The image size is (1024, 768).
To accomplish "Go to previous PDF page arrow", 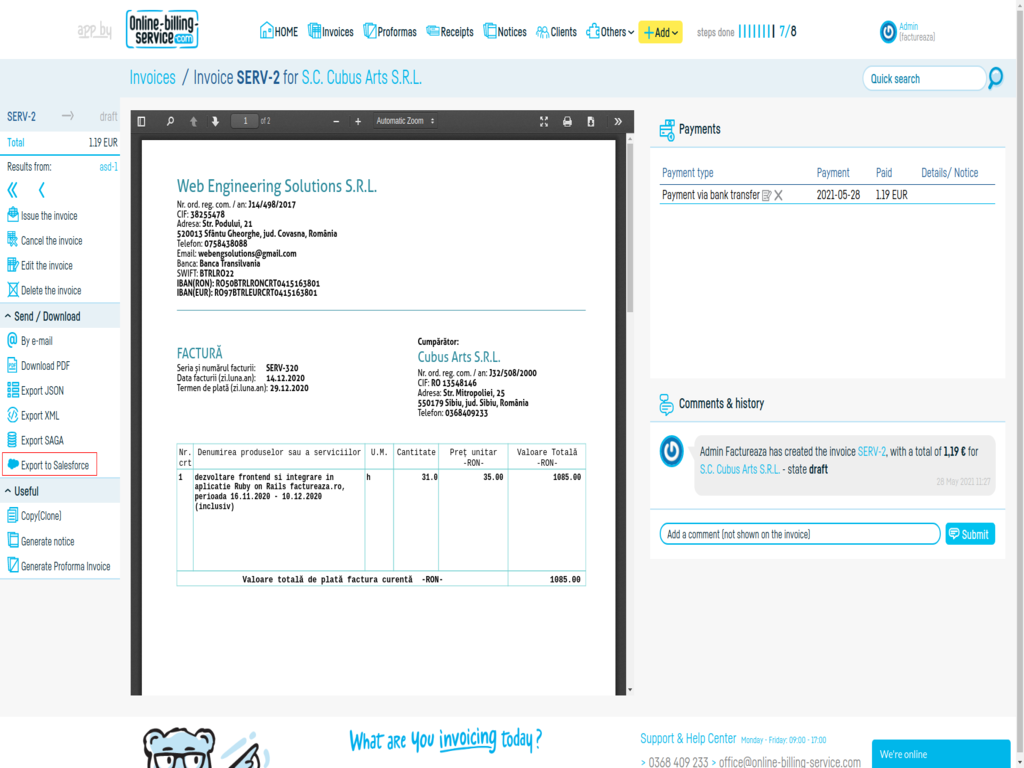I will 193,121.
